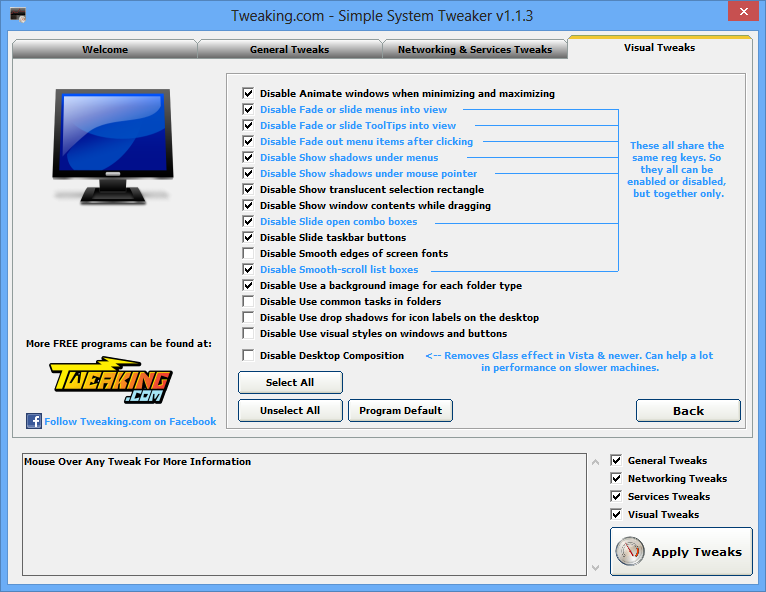The image size is (766, 592).
Task: Click the info box scroll down arrow
Action: tap(596, 568)
